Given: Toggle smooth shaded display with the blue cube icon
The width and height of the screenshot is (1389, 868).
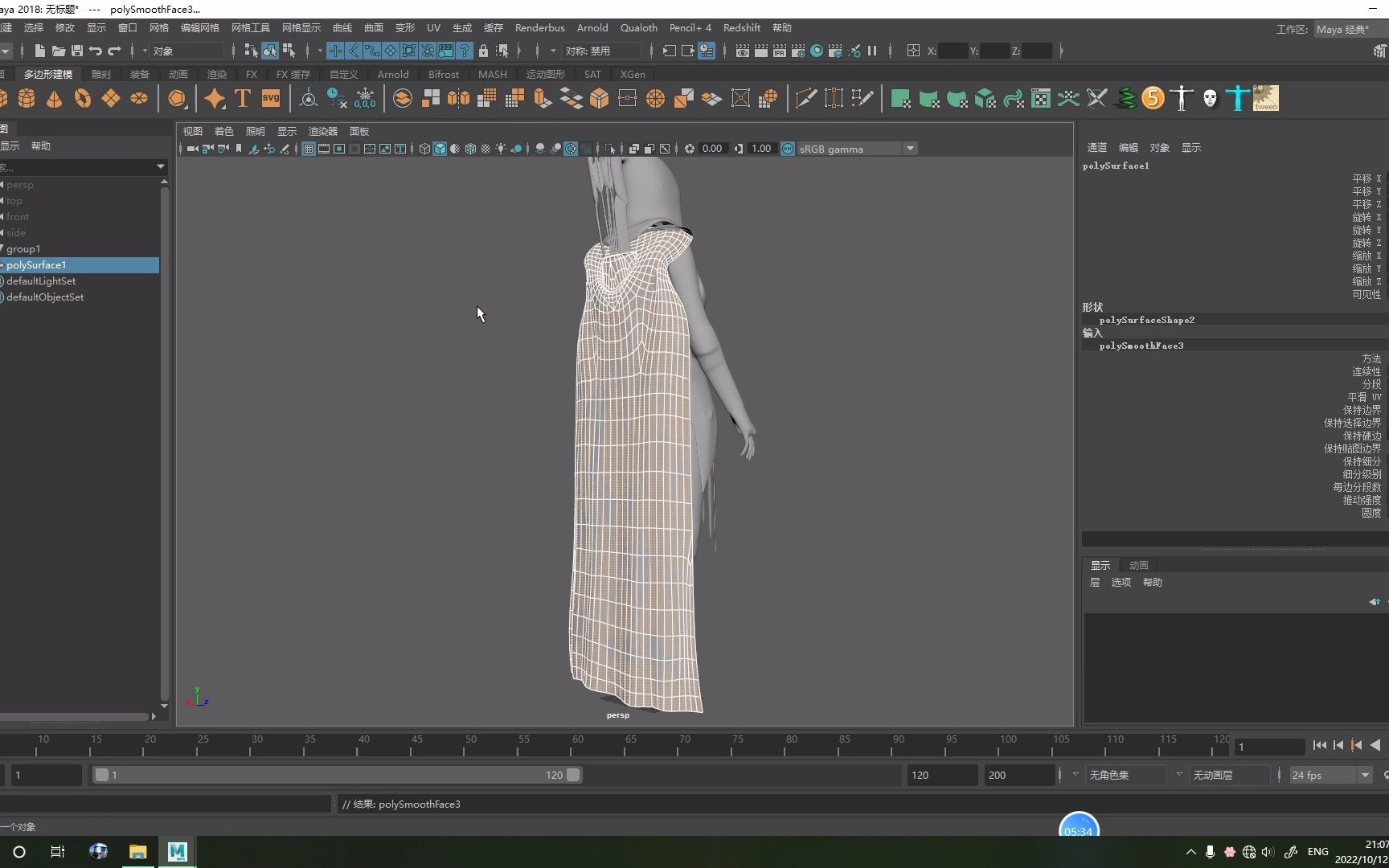Looking at the screenshot, I should pos(439,149).
